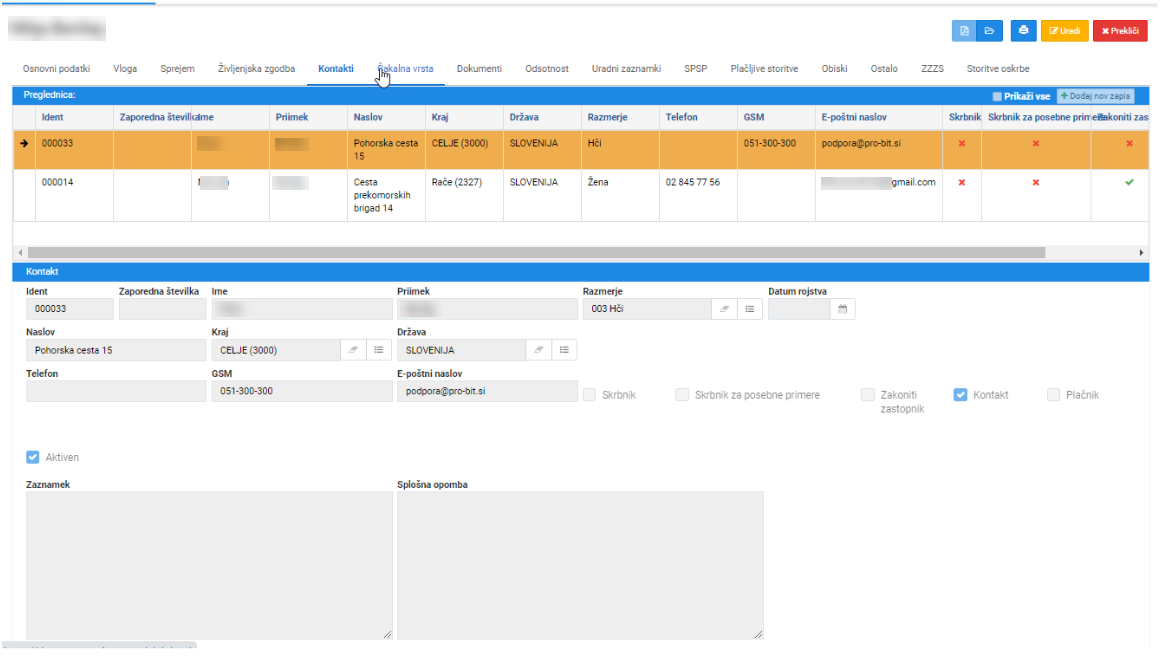
Task: Click the GSM field with 051-300-300
Action: click(x=302, y=391)
